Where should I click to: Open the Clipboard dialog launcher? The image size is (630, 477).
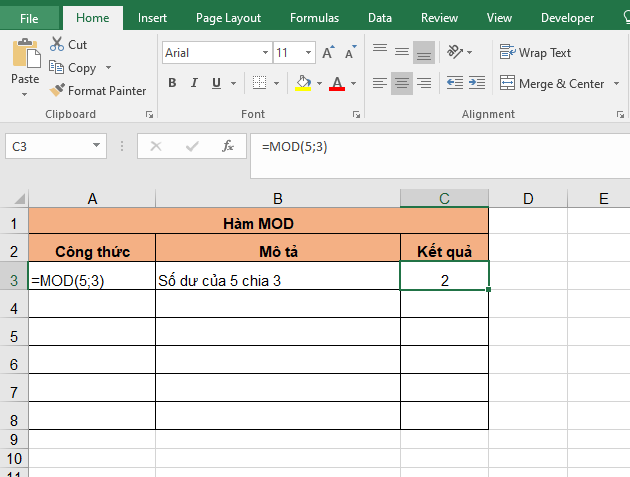tap(149, 115)
